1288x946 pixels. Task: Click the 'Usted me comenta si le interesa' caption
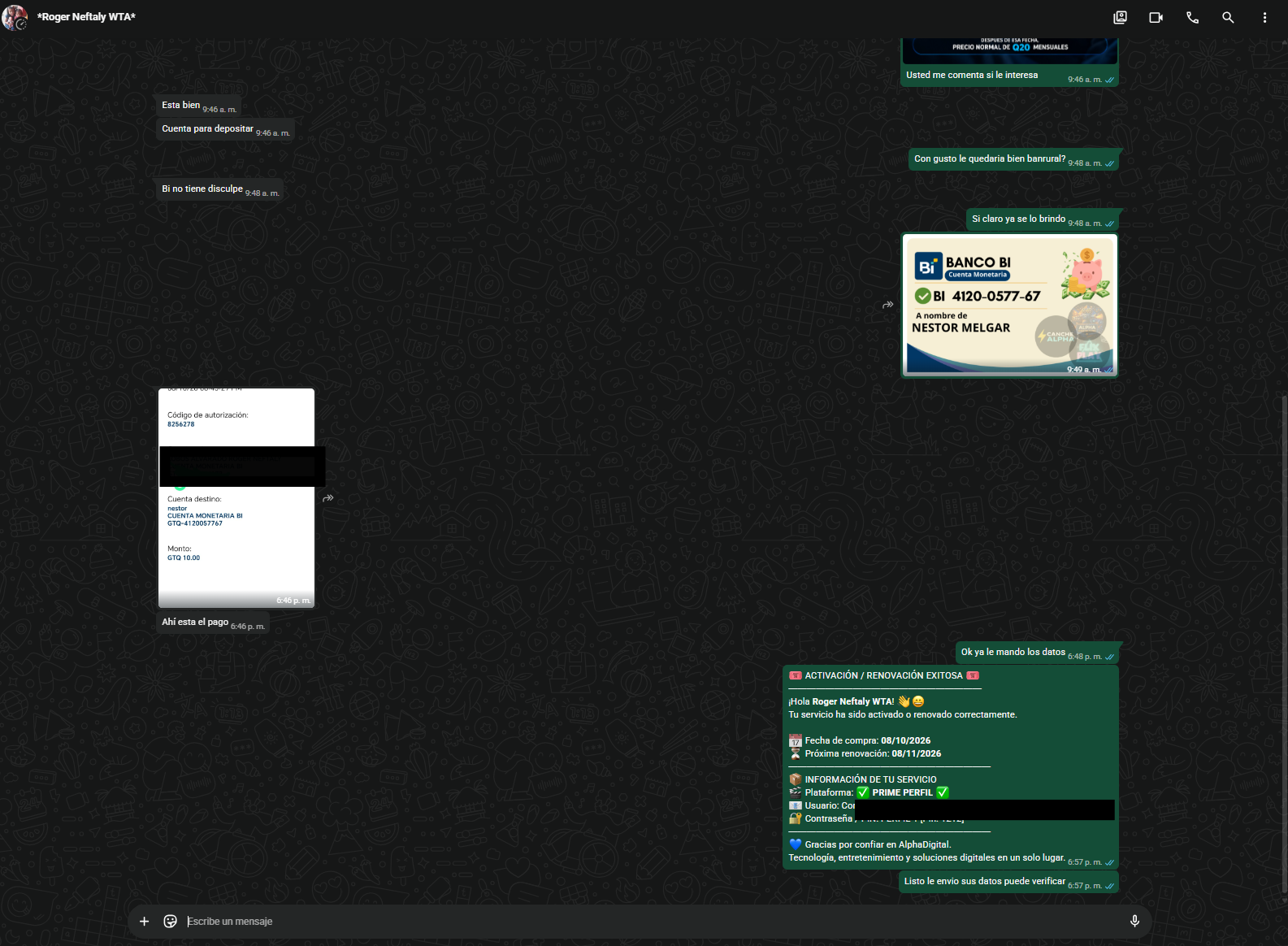point(972,75)
